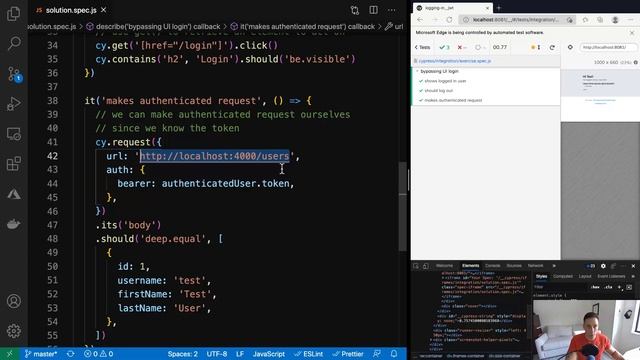Open the errors and warnings panel
Image resolution: width=640 pixels, height=360 pixels.
click(x=98, y=354)
